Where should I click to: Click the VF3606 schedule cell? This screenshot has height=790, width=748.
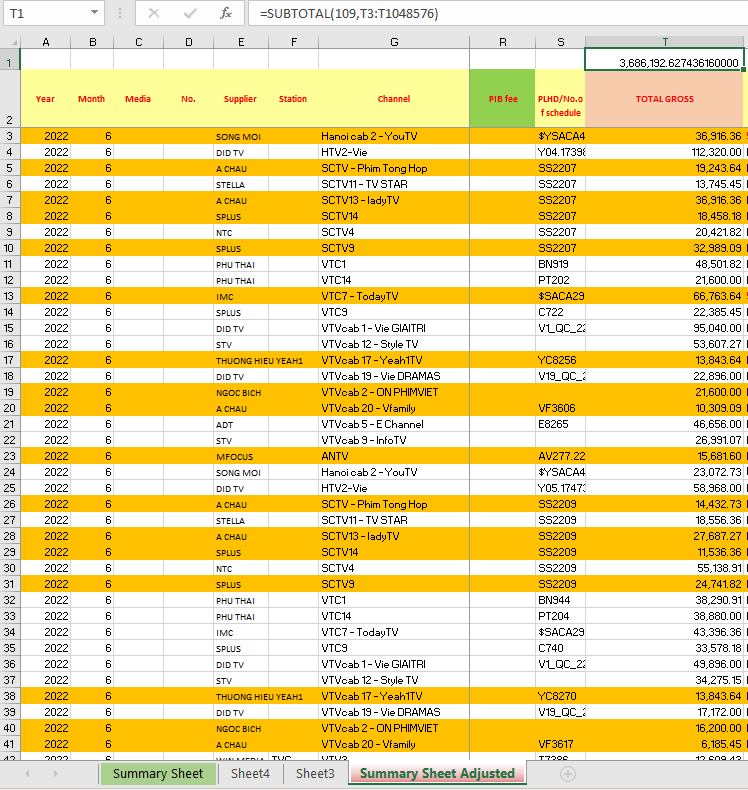pyautogui.click(x=560, y=408)
